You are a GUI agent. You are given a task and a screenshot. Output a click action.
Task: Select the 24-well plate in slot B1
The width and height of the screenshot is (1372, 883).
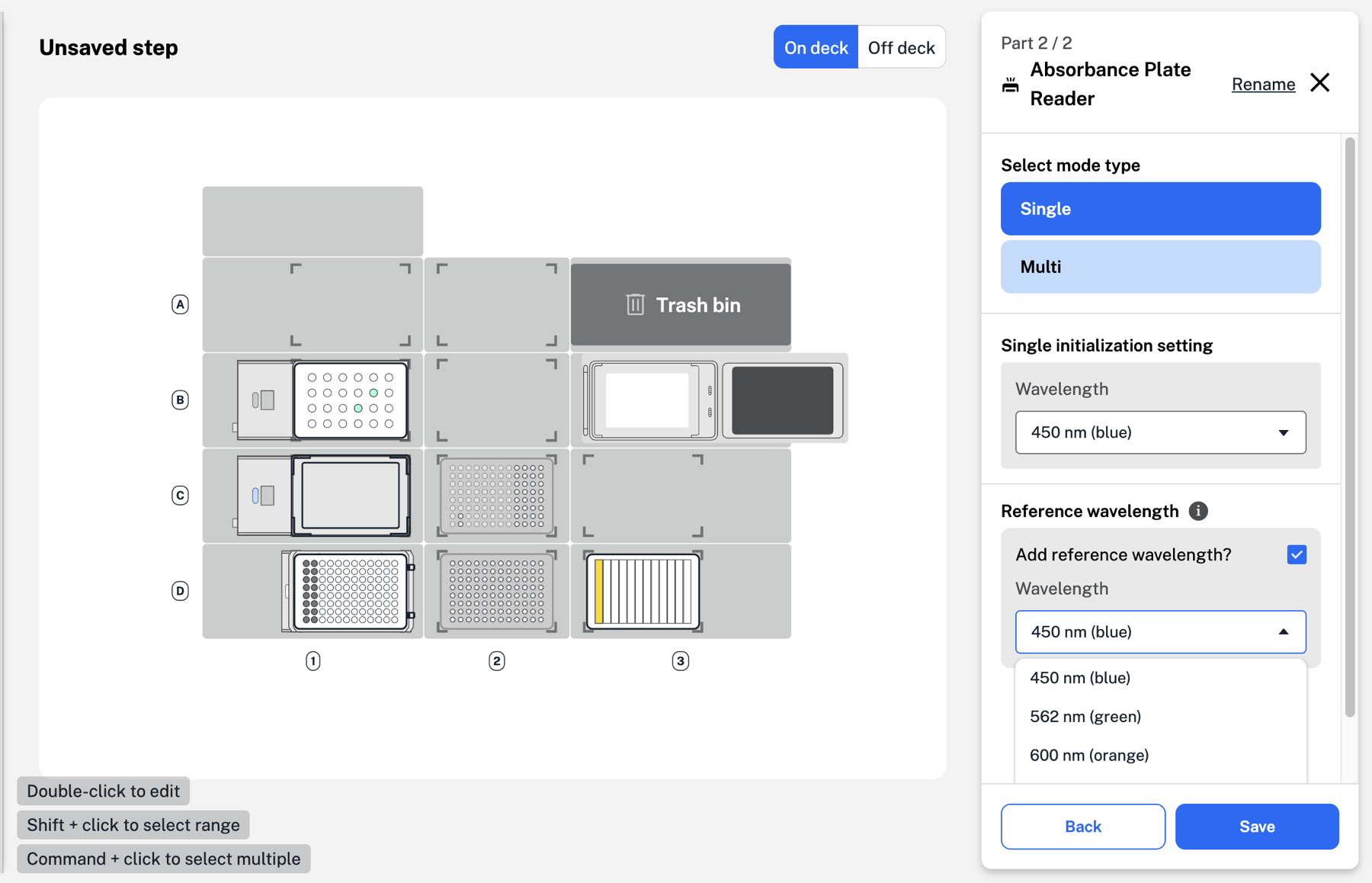pos(351,400)
